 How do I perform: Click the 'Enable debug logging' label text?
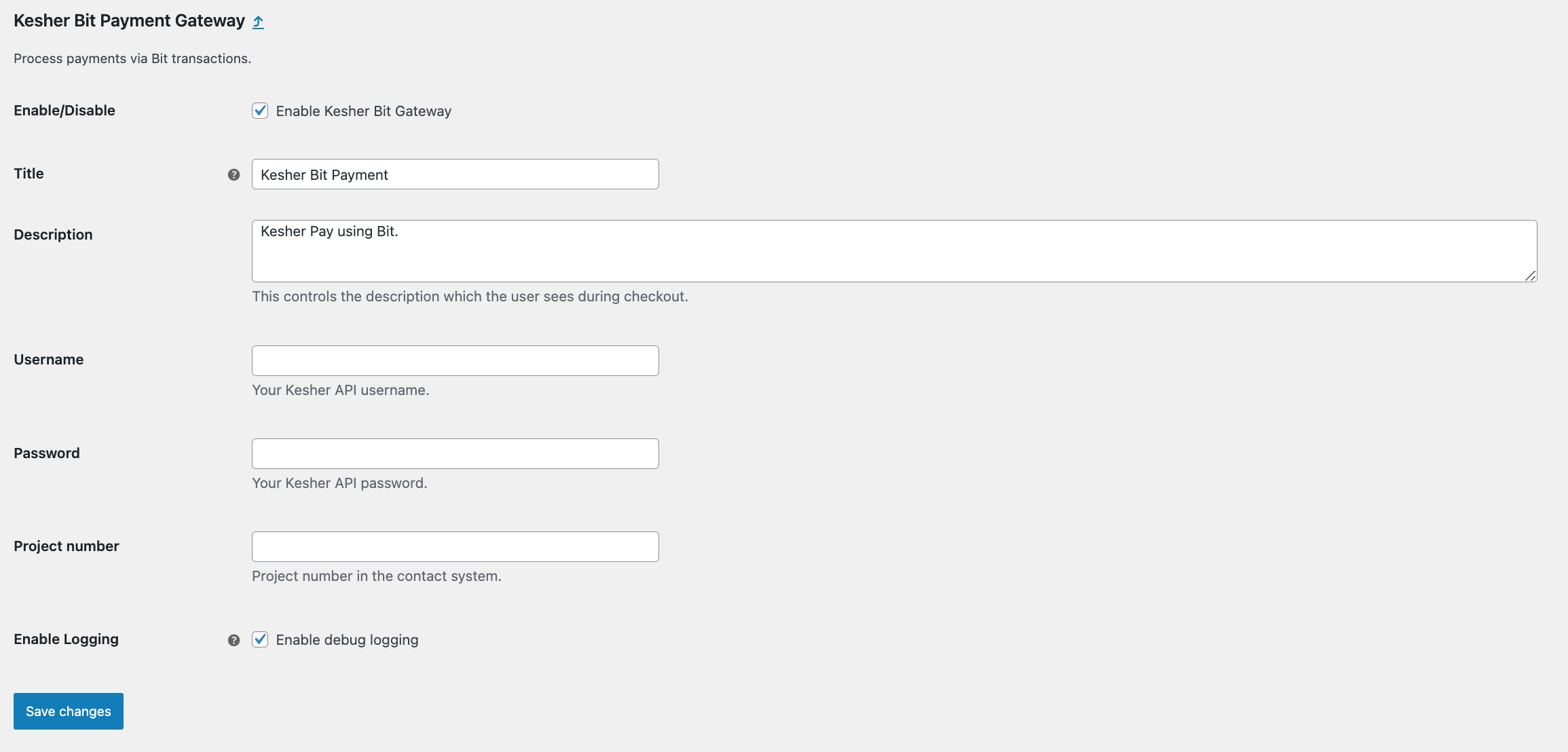pos(347,640)
